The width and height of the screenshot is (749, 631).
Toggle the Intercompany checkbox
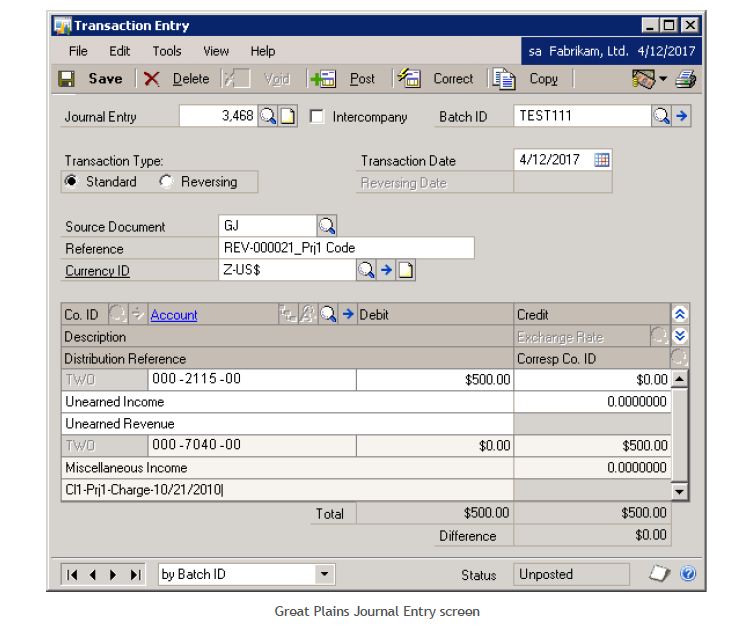316,117
